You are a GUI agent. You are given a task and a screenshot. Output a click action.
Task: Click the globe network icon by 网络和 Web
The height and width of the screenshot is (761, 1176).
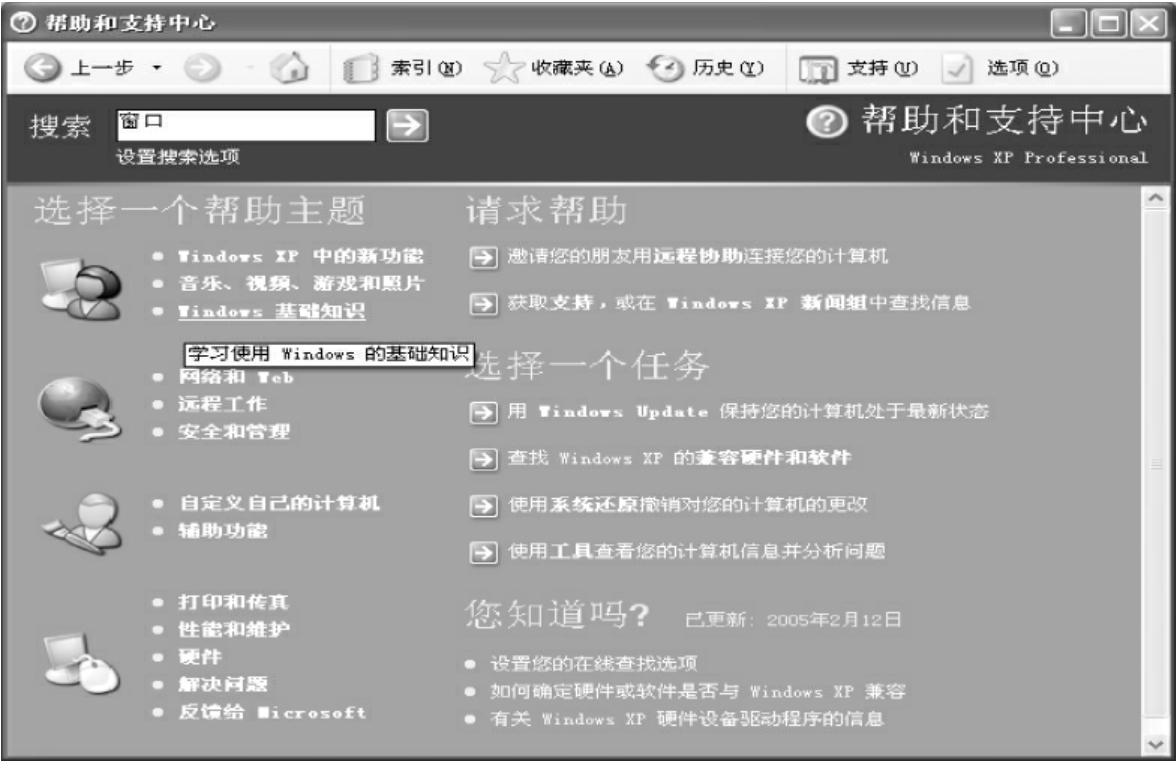(79, 409)
